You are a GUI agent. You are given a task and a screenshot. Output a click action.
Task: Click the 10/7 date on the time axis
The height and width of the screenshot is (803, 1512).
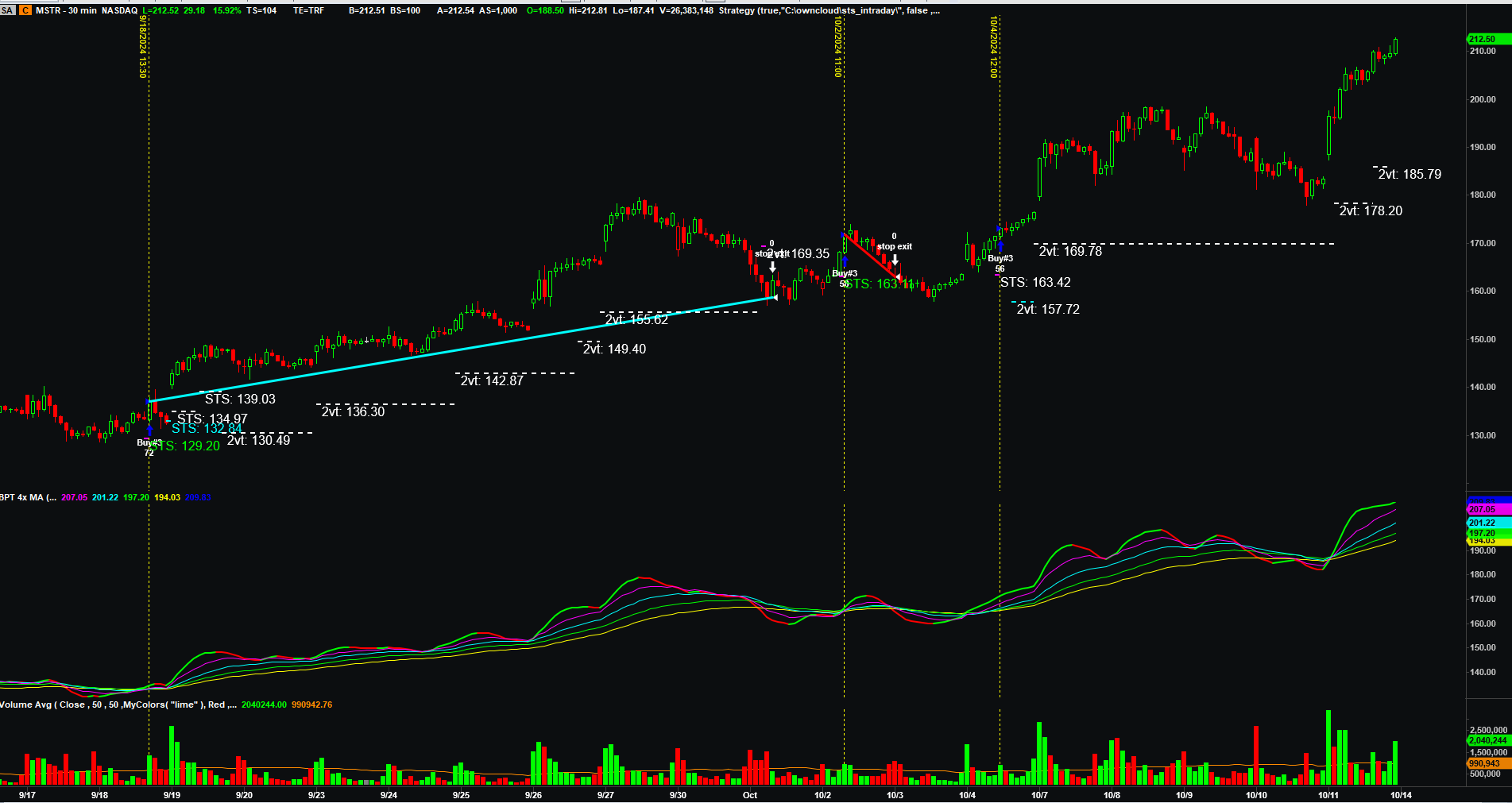pos(1039,795)
